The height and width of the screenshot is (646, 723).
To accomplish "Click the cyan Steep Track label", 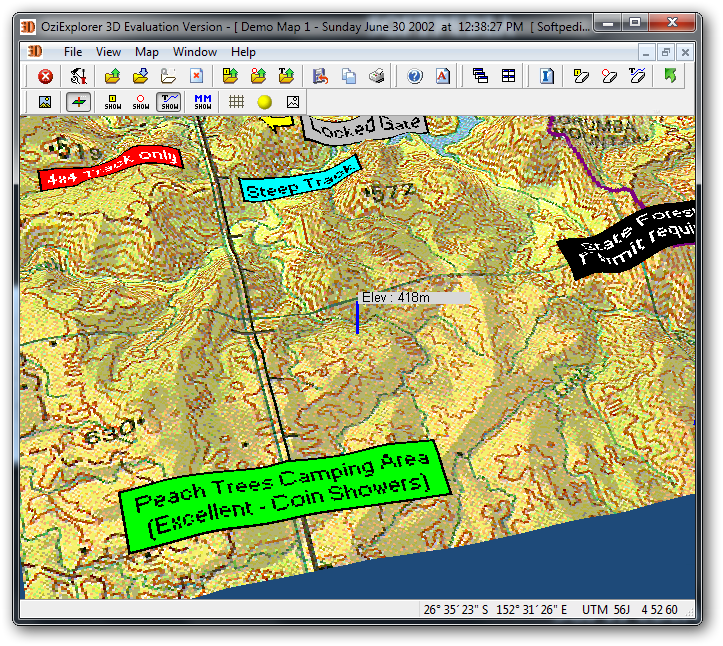I will click(301, 178).
